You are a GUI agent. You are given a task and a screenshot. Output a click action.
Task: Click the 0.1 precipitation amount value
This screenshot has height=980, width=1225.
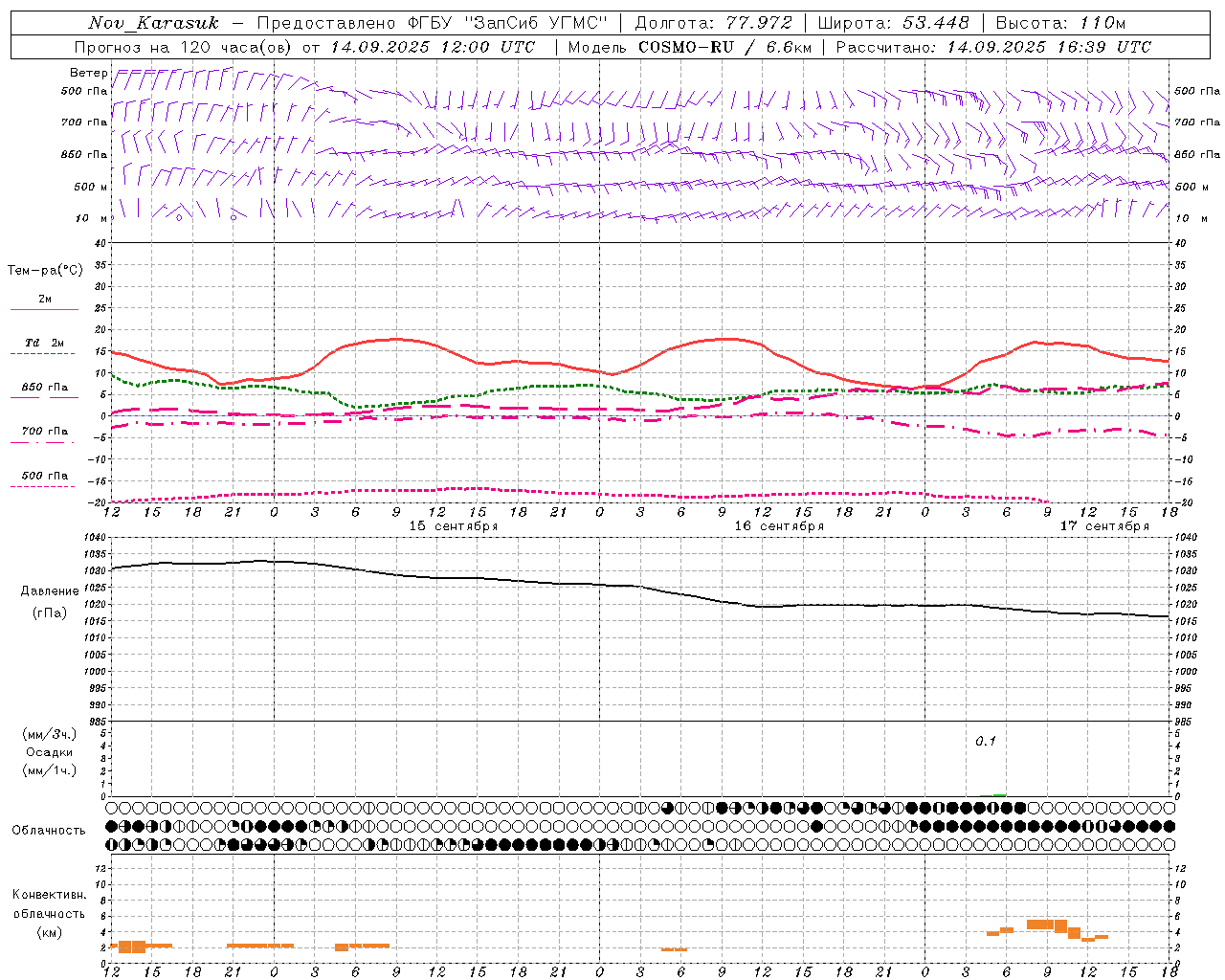(x=986, y=742)
